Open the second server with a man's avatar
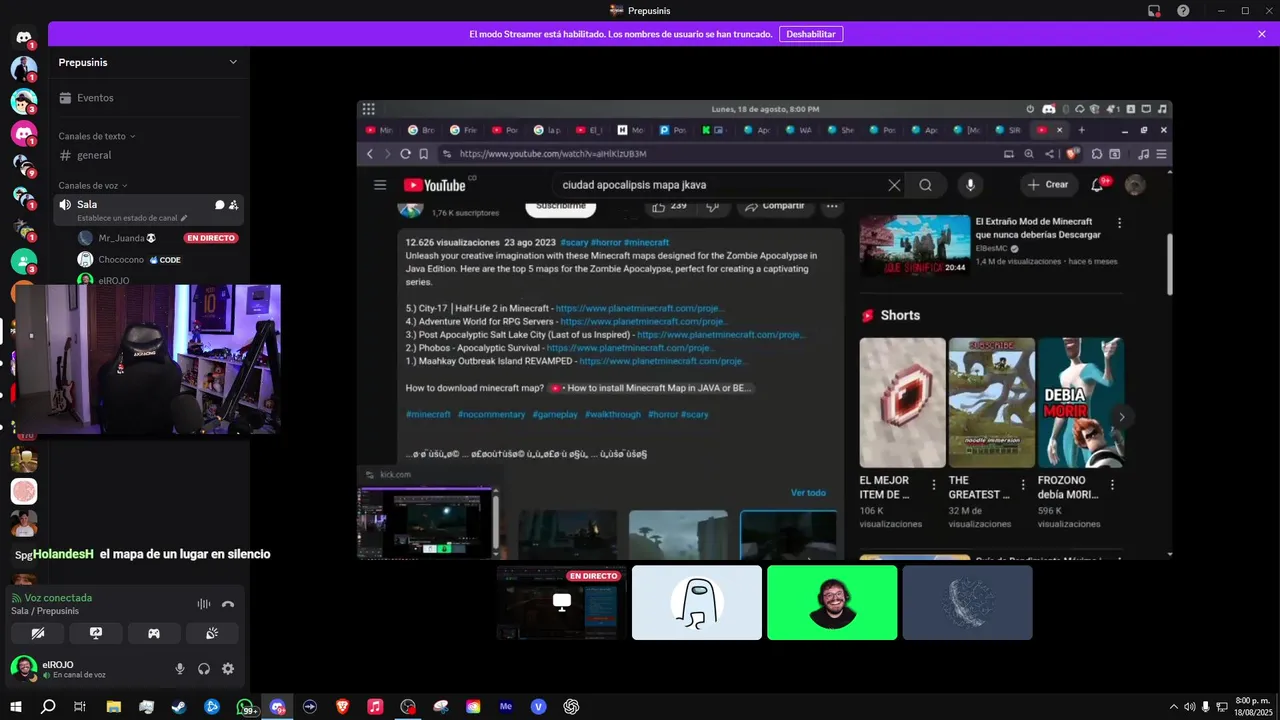Screen dimensions: 1280x720 pyautogui.click(x=24, y=69)
